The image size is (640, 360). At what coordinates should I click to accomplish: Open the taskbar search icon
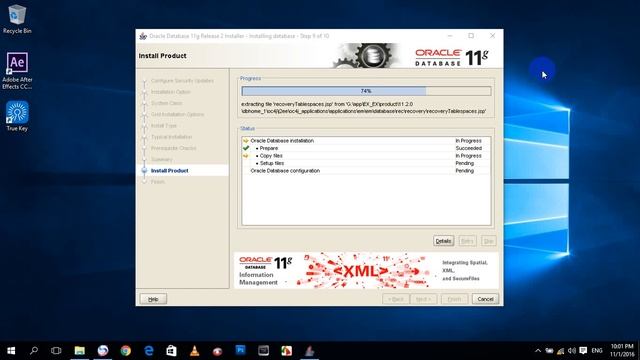34,351
